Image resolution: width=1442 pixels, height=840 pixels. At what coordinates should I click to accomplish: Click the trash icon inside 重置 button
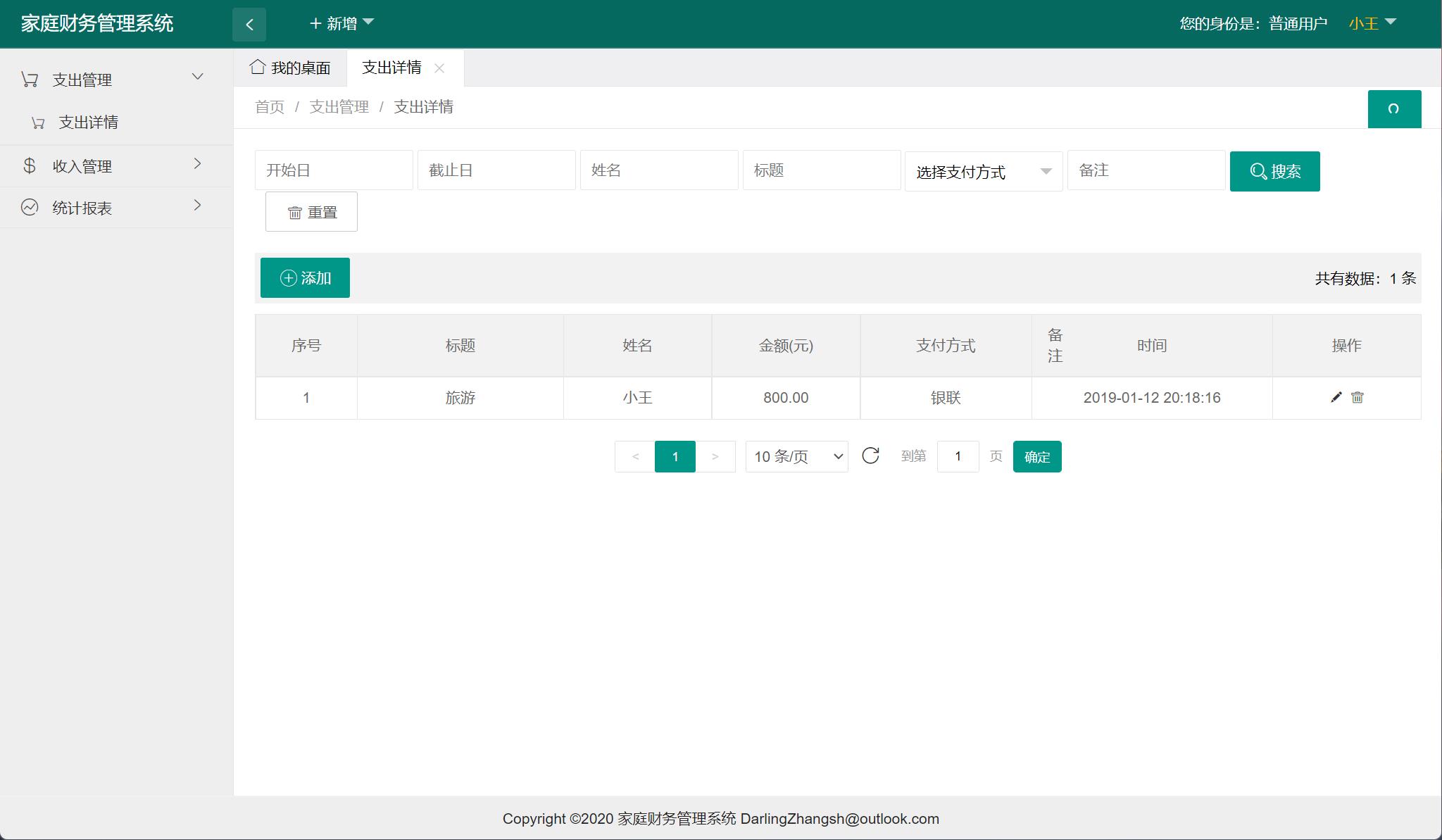[x=295, y=212]
